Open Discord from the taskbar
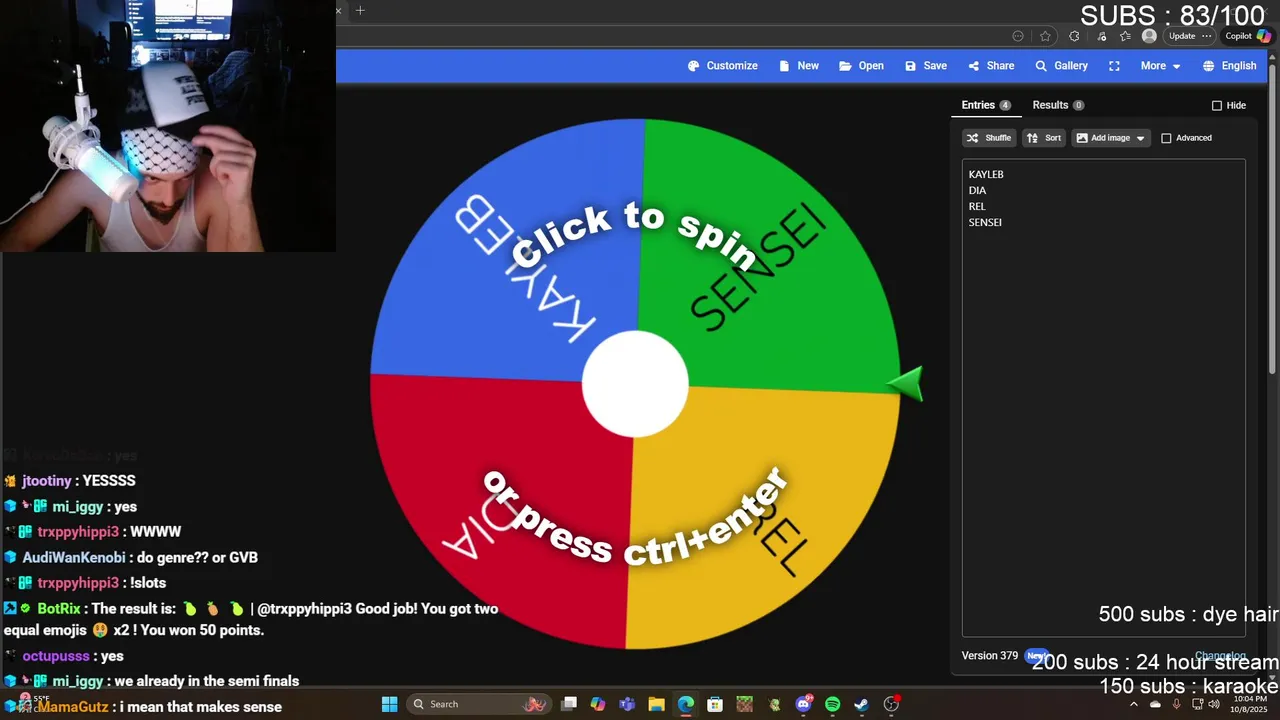 [x=804, y=704]
